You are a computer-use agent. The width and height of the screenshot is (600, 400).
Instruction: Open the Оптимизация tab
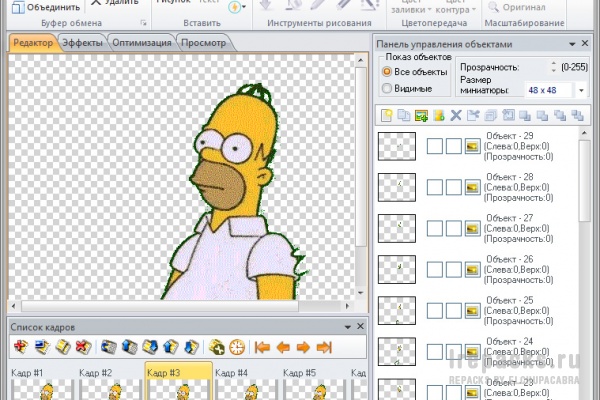142,42
